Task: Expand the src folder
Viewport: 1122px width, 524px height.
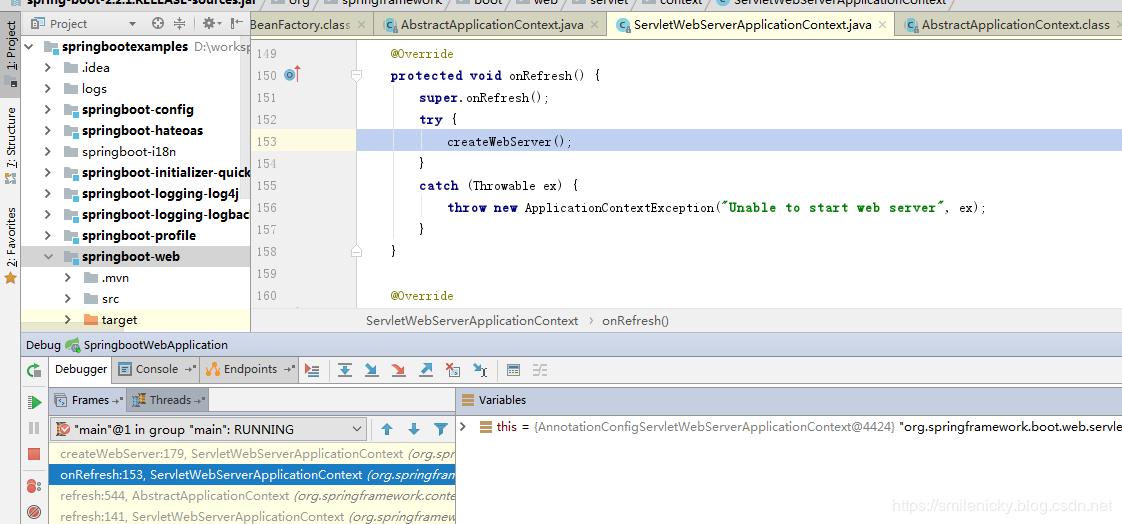Action: click(x=68, y=299)
